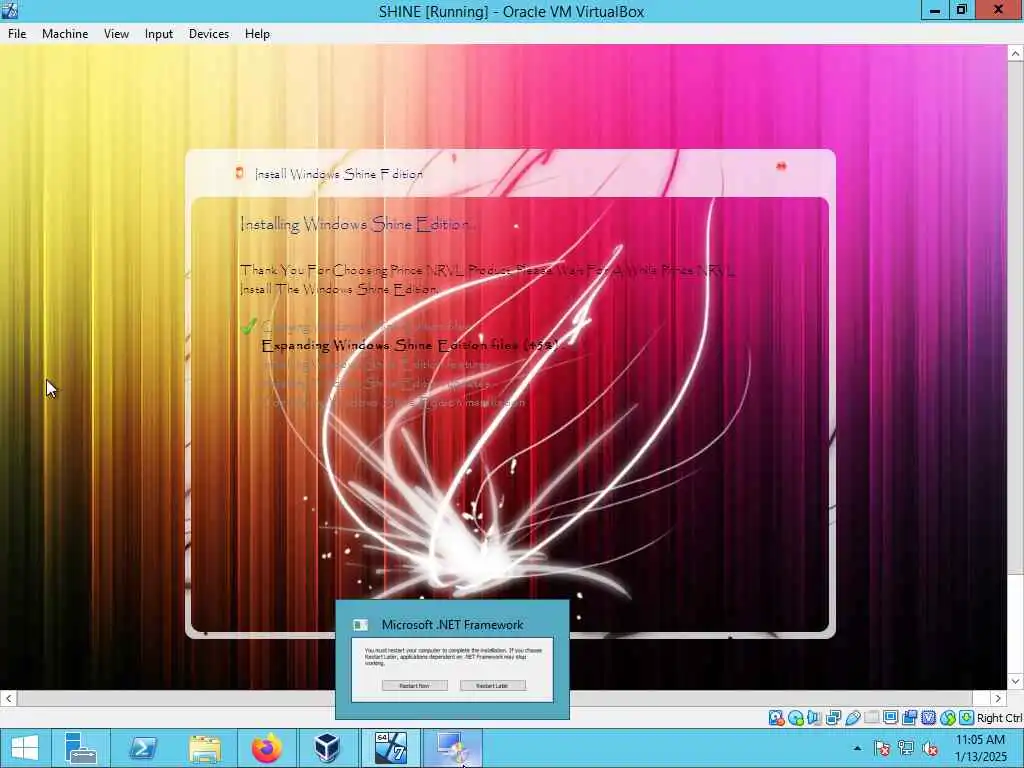Image resolution: width=1024 pixels, height=768 pixels.
Task: Click the audio status icon in VirtualBox
Action: (x=814, y=718)
